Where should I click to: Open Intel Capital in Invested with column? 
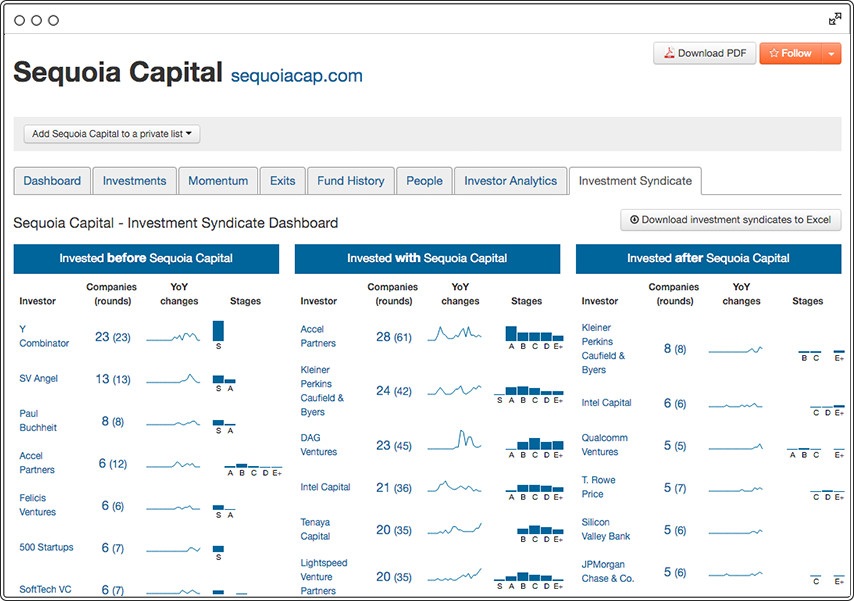pos(325,487)
